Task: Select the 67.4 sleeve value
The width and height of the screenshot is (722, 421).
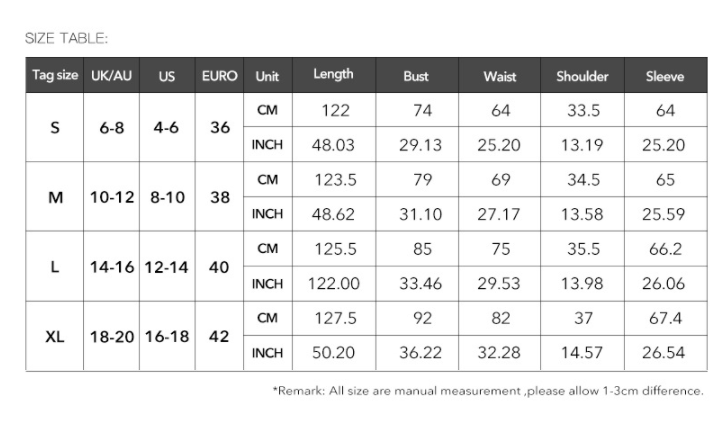Action: click(665, 319)
